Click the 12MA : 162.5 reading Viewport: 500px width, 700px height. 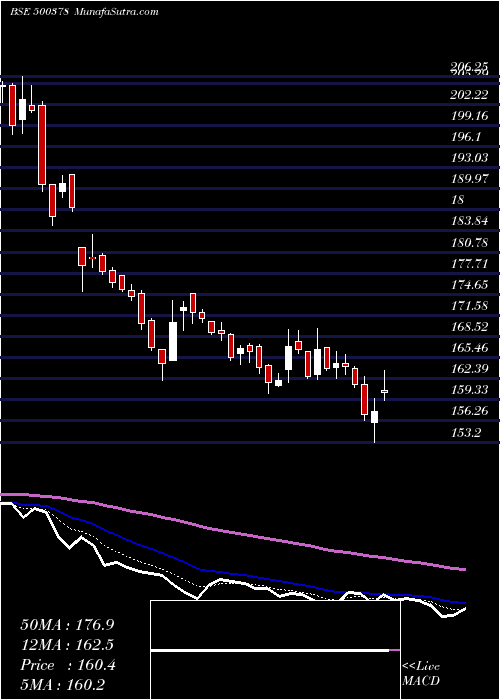[67, 645]
